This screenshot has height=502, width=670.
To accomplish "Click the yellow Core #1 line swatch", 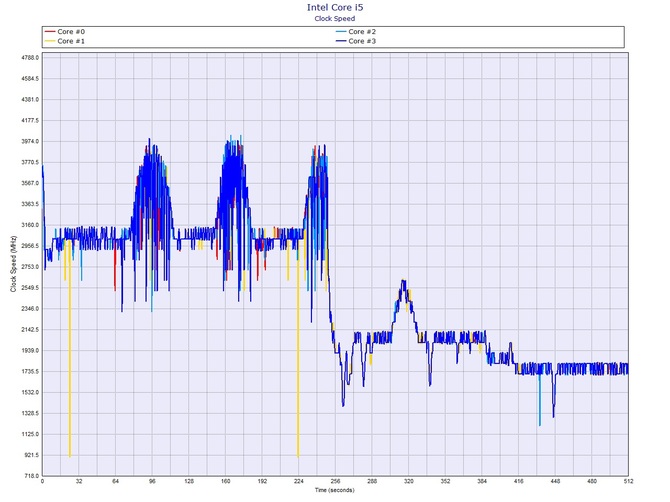I will tap(50, 41).
